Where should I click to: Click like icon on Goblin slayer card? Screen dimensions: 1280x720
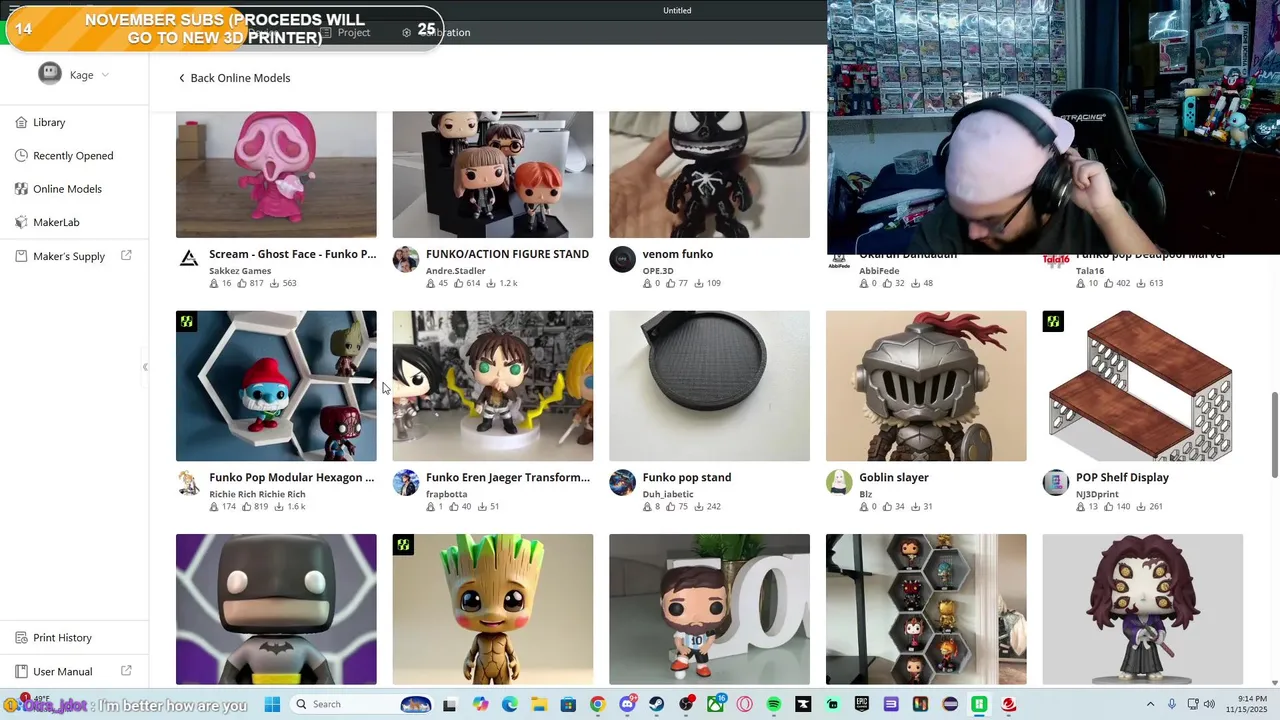point(886,507)
